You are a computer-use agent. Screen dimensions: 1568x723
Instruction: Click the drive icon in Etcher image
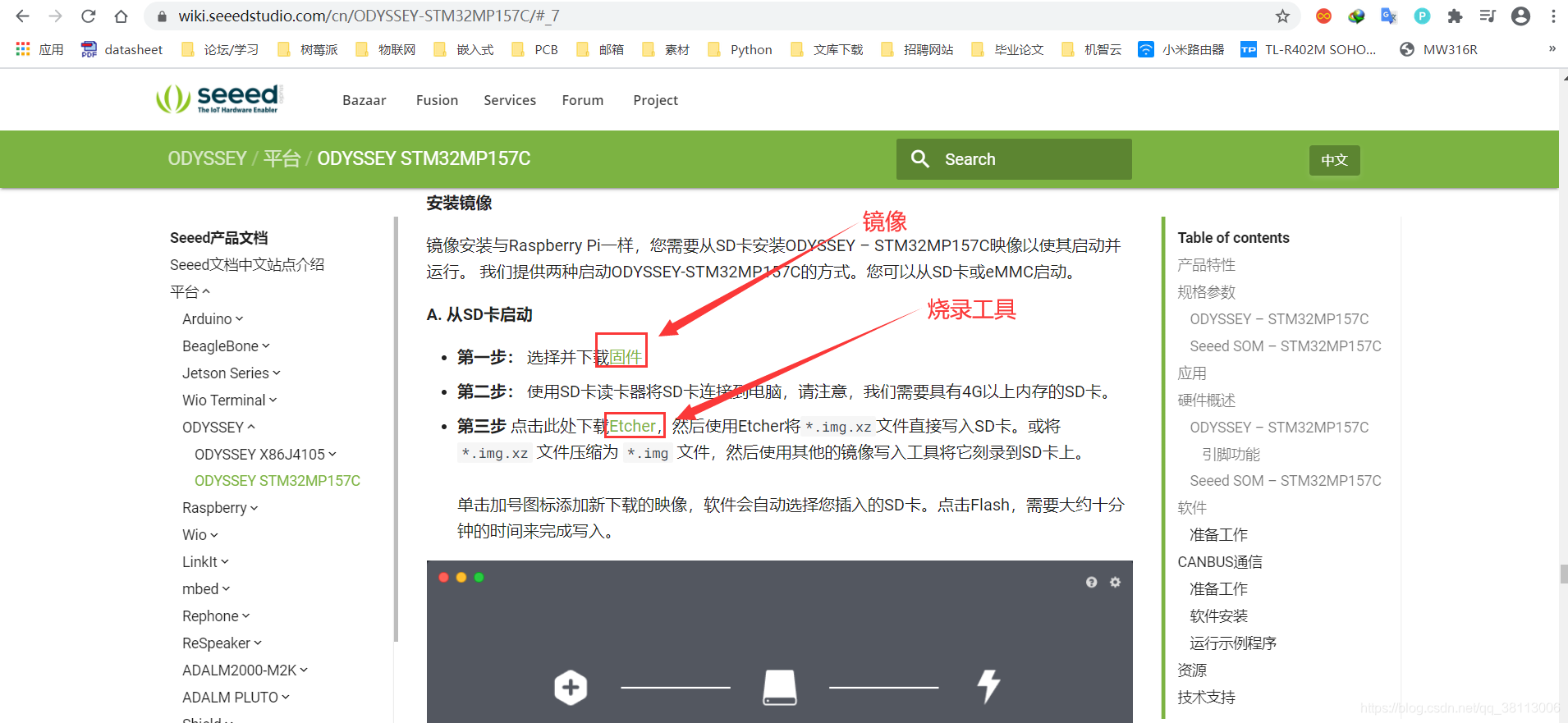tap(780, 687)
